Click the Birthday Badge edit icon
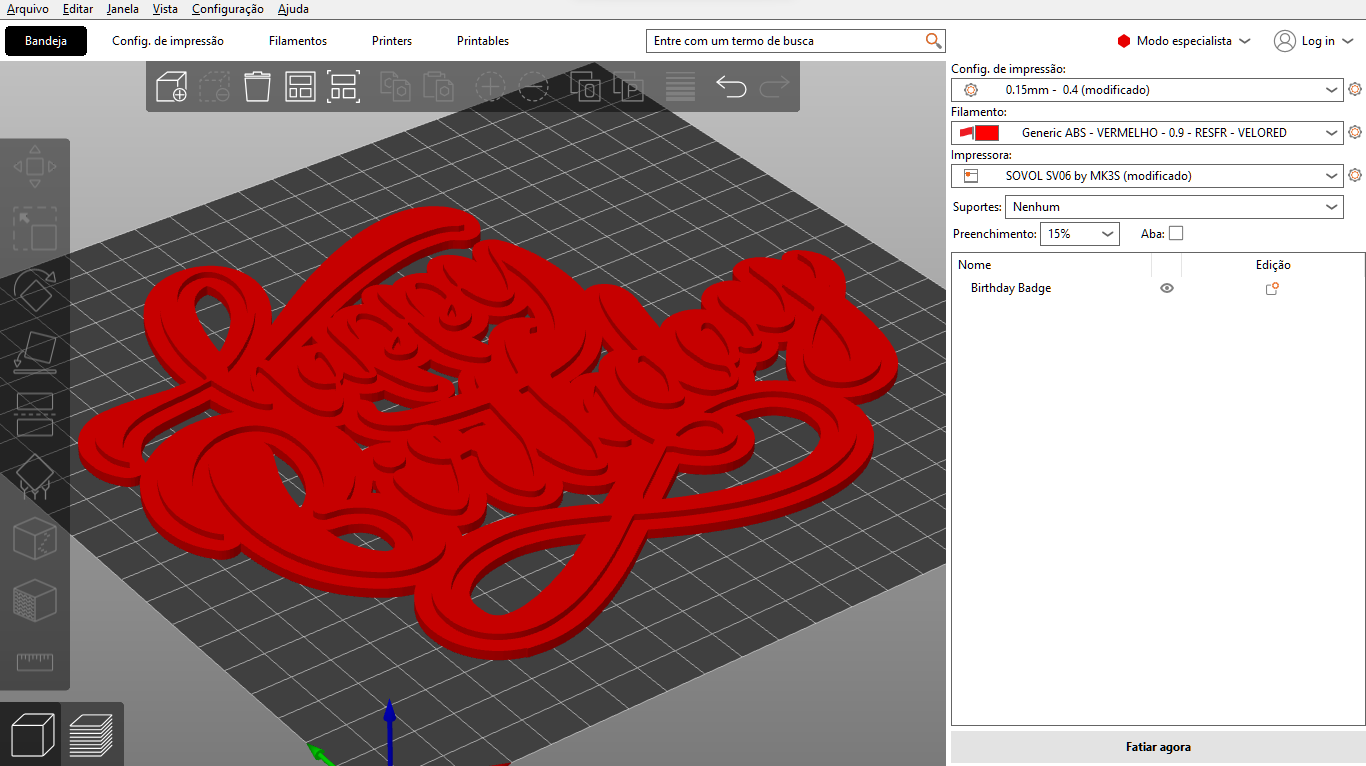The image size is (1366, 766). [x=1273, y=288]
